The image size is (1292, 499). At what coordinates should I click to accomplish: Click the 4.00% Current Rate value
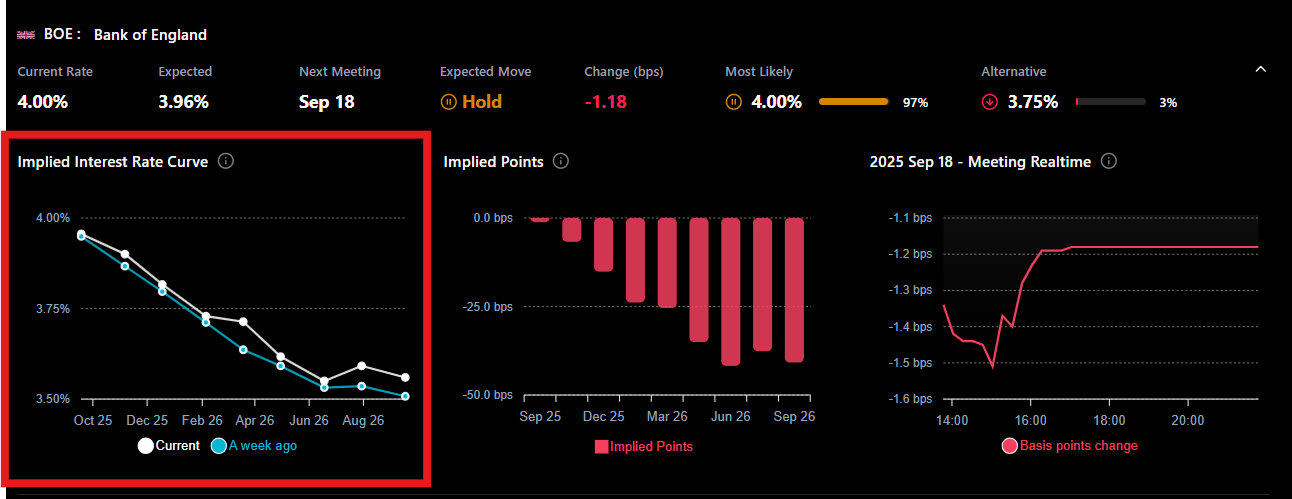tap(43, 102)
